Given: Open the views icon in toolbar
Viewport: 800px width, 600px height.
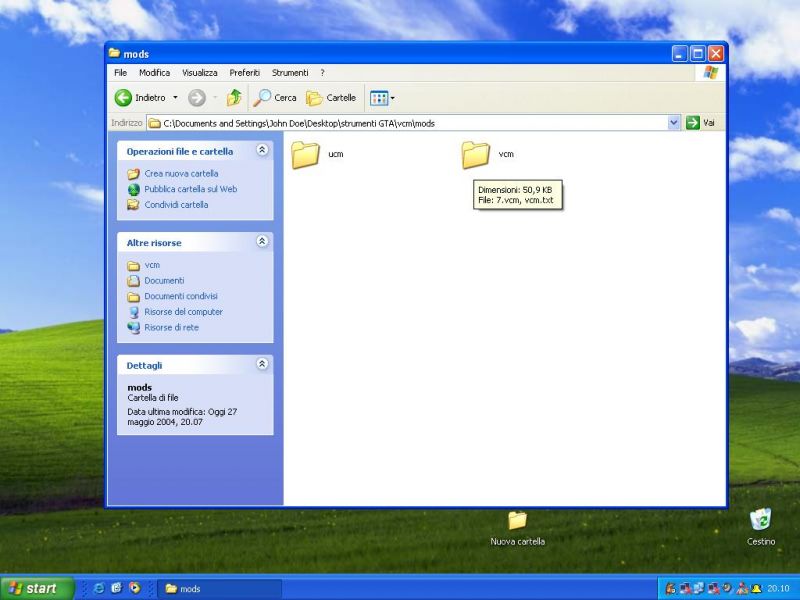Looking at the screenshot, I should tap(382, 98).
